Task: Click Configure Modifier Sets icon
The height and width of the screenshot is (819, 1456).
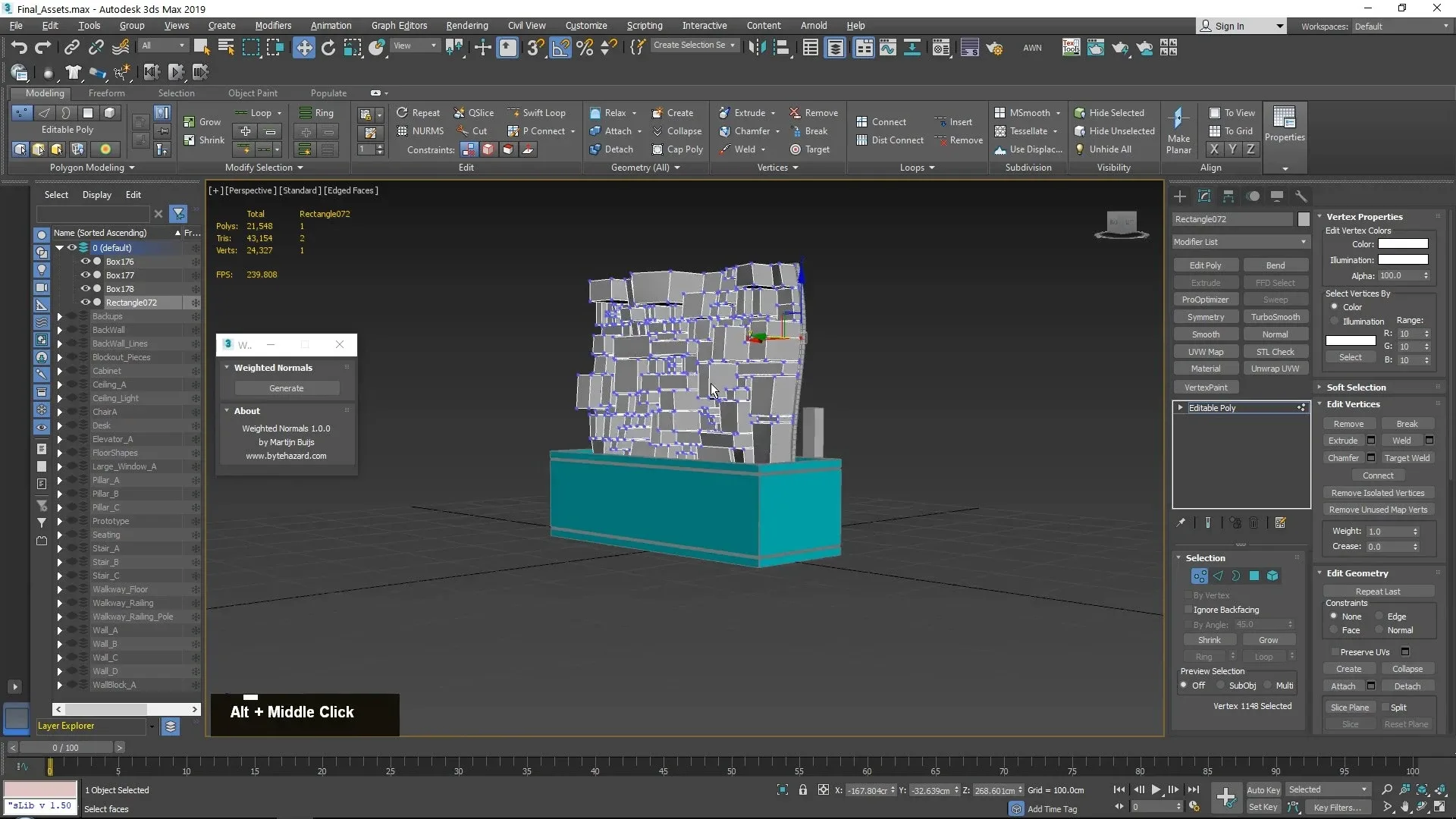Action: (x=1281, y=522)
